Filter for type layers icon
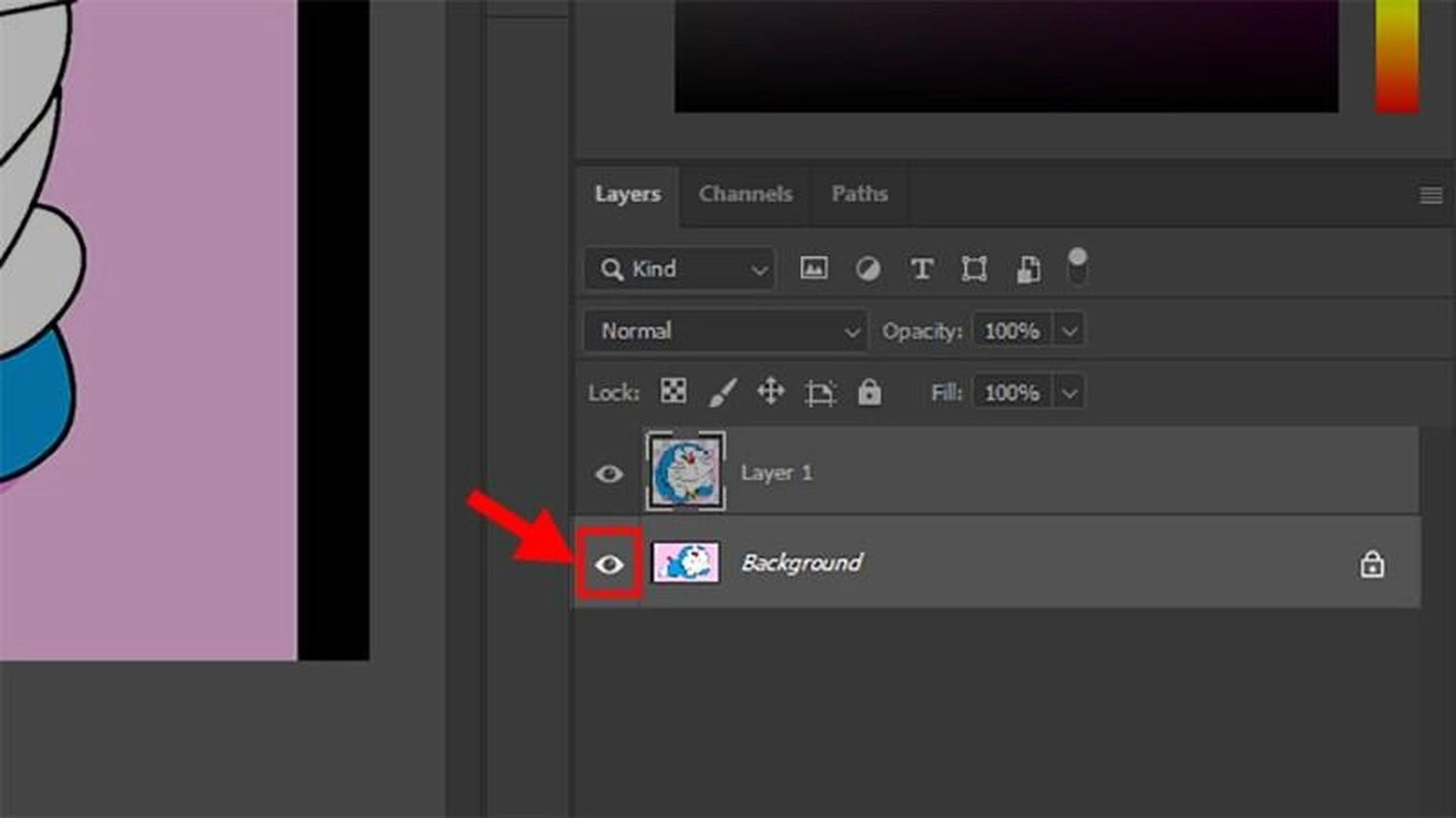Viewport: 1456px width, 818px height. 921,269
